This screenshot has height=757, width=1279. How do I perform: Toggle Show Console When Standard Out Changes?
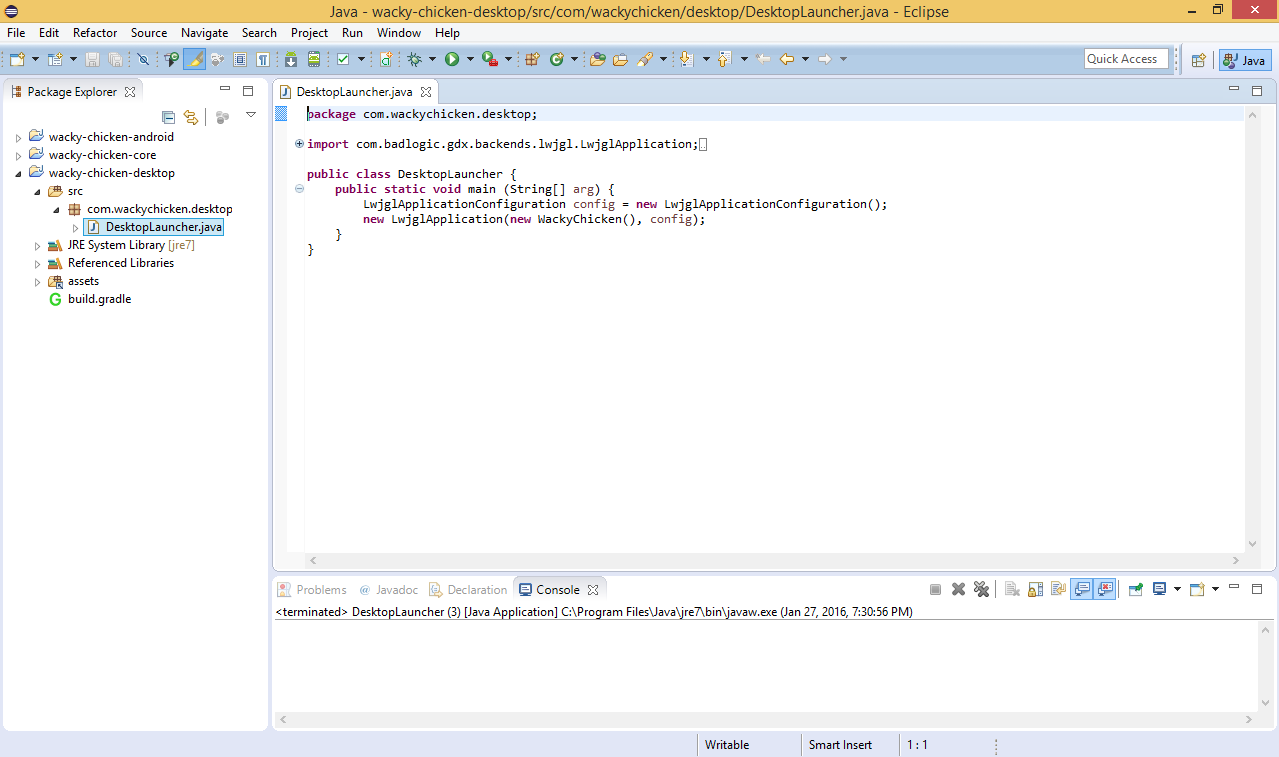1081,590
